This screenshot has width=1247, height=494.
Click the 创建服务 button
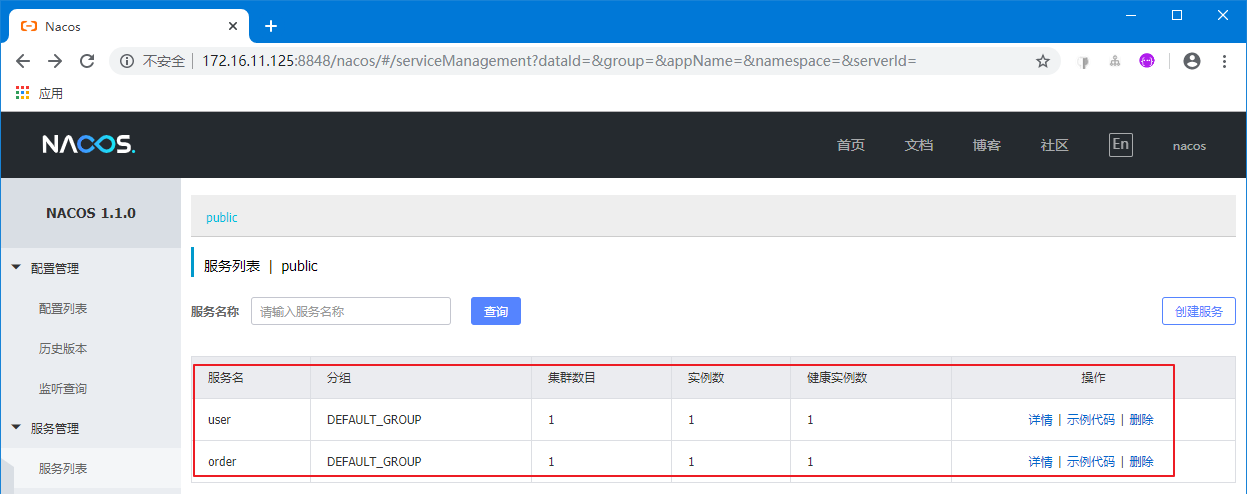click(x=1198, y=311)
